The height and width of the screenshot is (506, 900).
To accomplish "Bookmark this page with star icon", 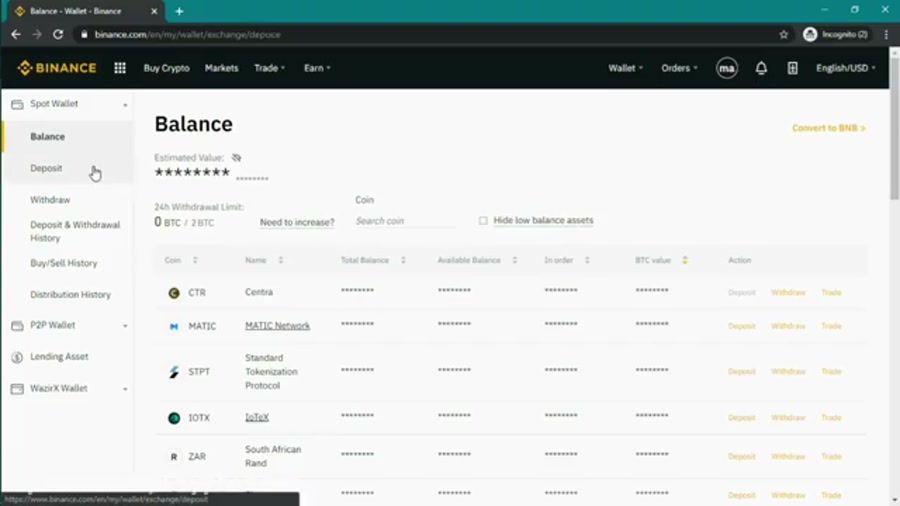I will [783, 34].
